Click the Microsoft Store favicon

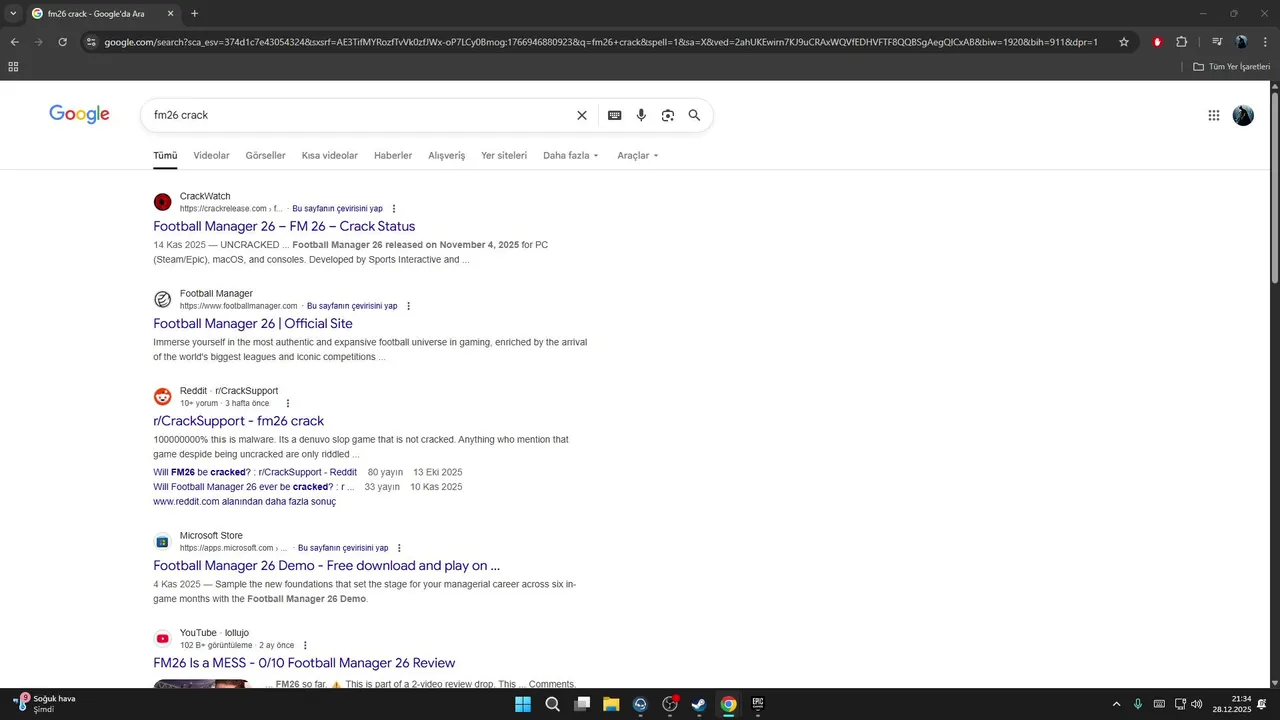click(162, 541)
